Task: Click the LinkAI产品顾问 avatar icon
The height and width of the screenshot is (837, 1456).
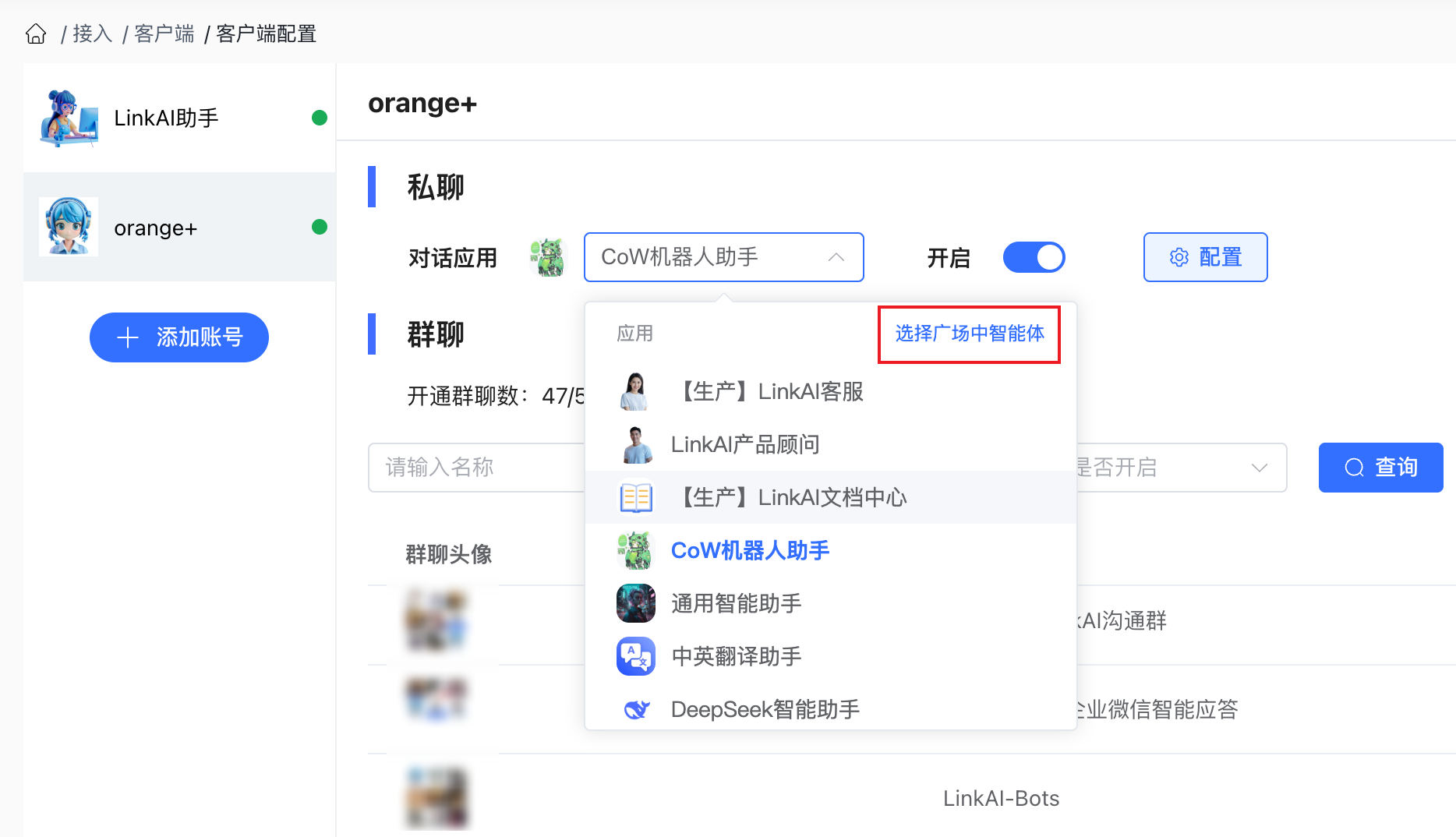Action: [636, 444]
